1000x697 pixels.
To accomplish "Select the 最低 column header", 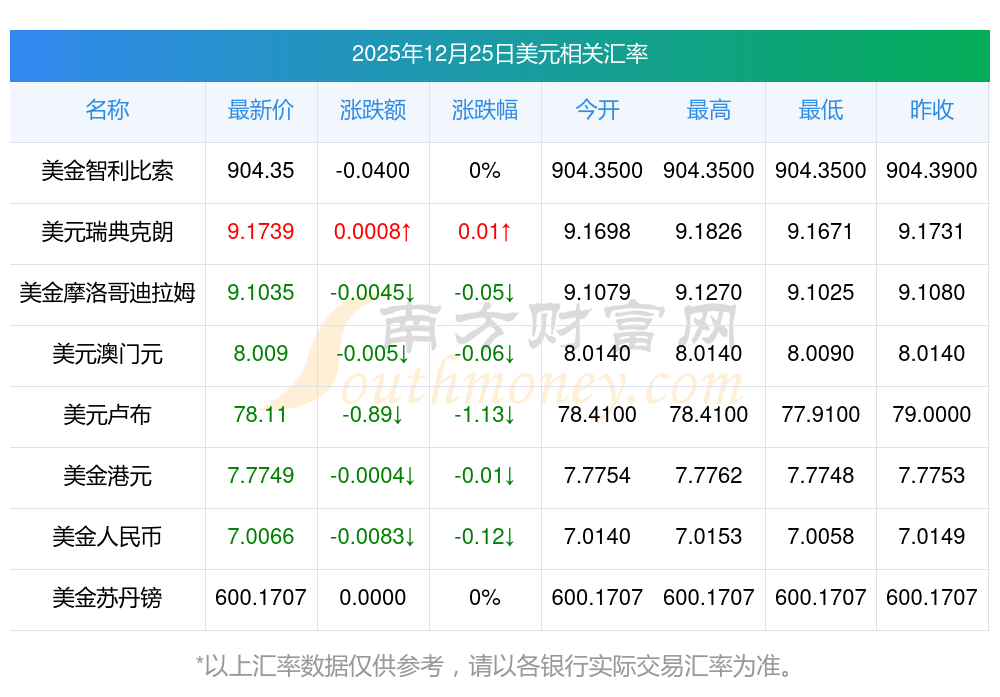I will (821, 110).
